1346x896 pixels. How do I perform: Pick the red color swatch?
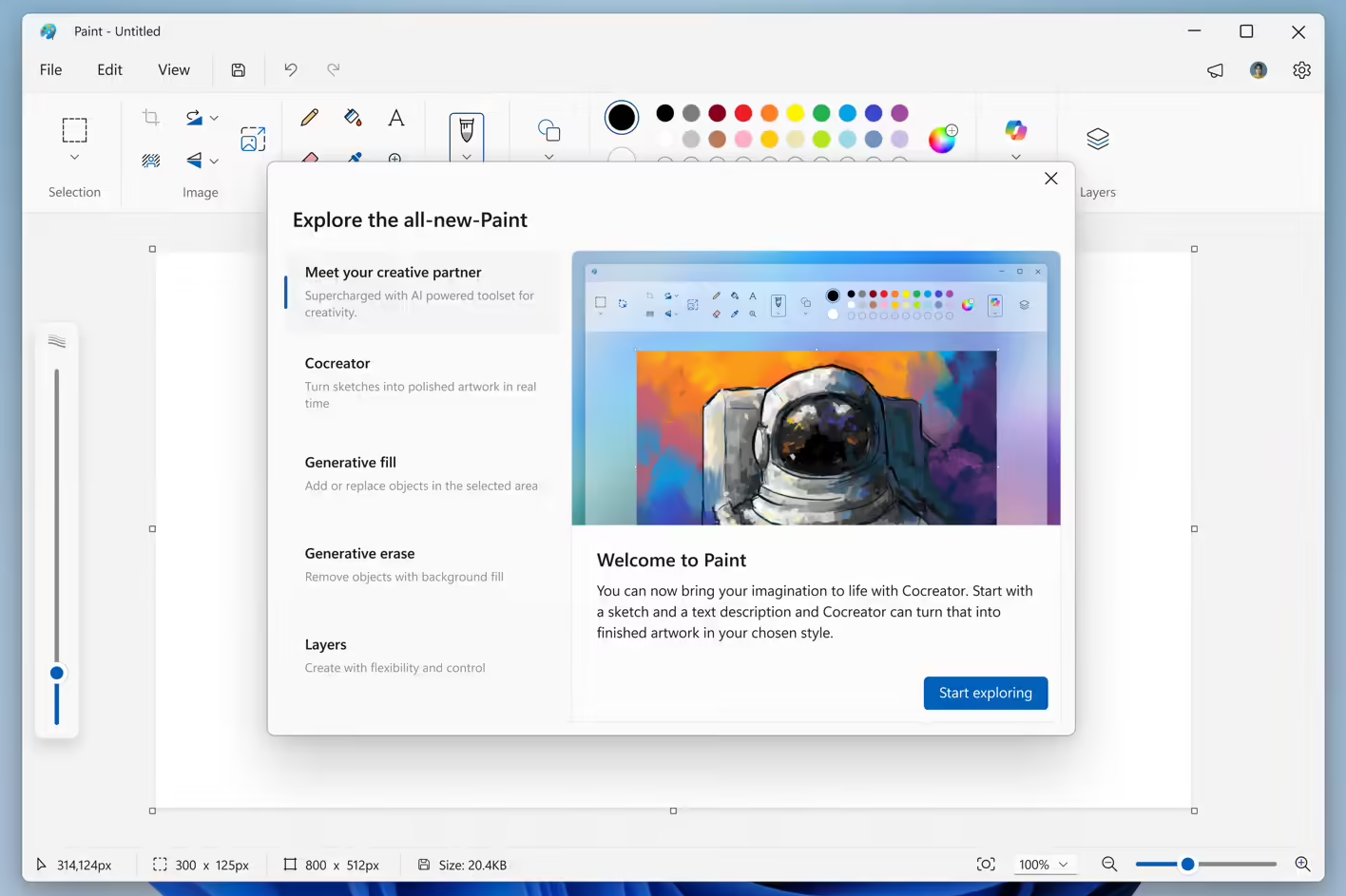point(743,113)
